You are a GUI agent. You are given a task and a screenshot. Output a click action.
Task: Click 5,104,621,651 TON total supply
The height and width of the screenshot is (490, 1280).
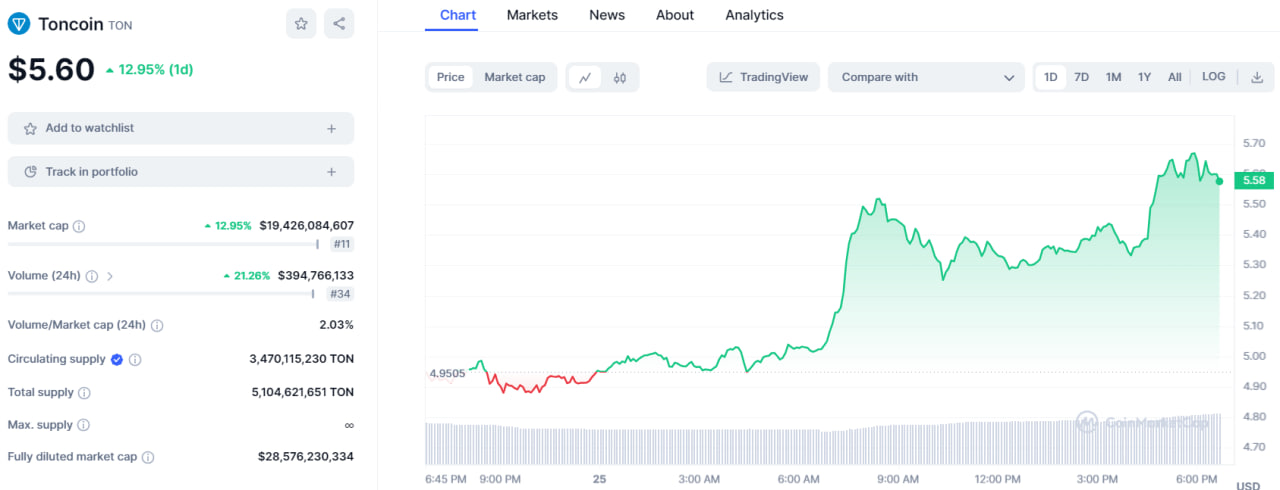[301, 393]
